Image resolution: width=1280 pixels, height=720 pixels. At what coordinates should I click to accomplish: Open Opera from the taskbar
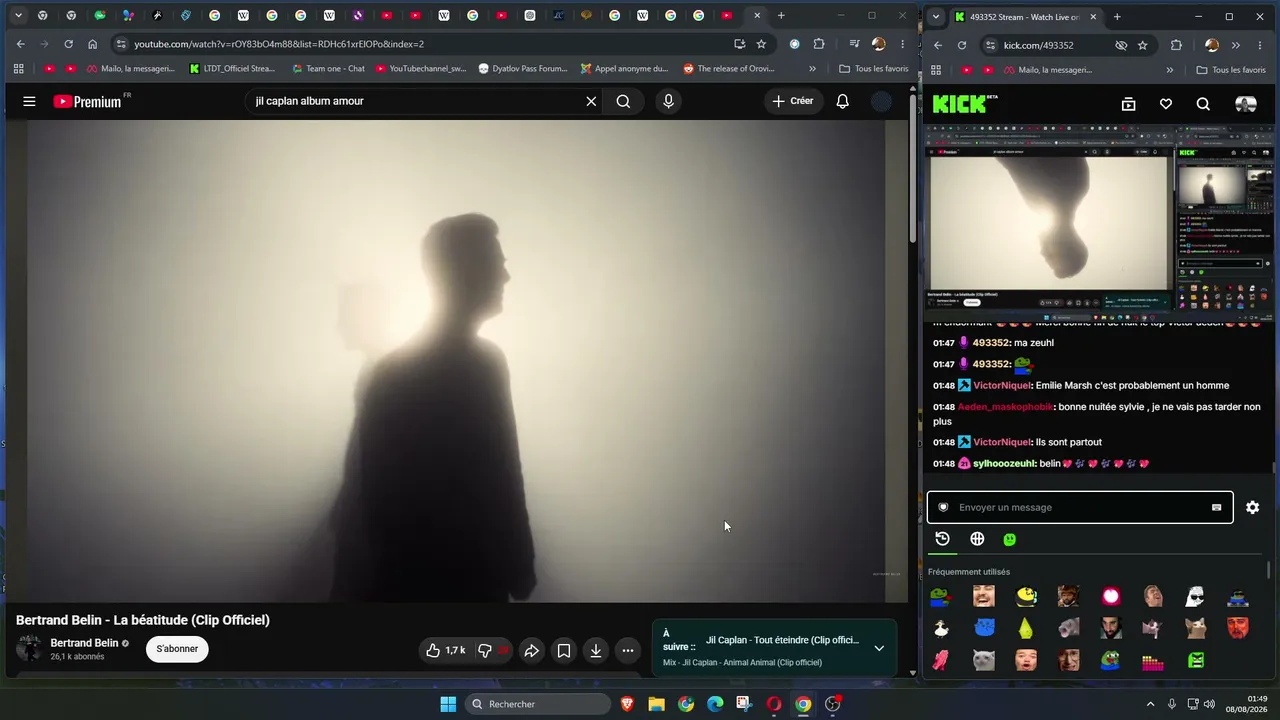click(x=773, y=704)
